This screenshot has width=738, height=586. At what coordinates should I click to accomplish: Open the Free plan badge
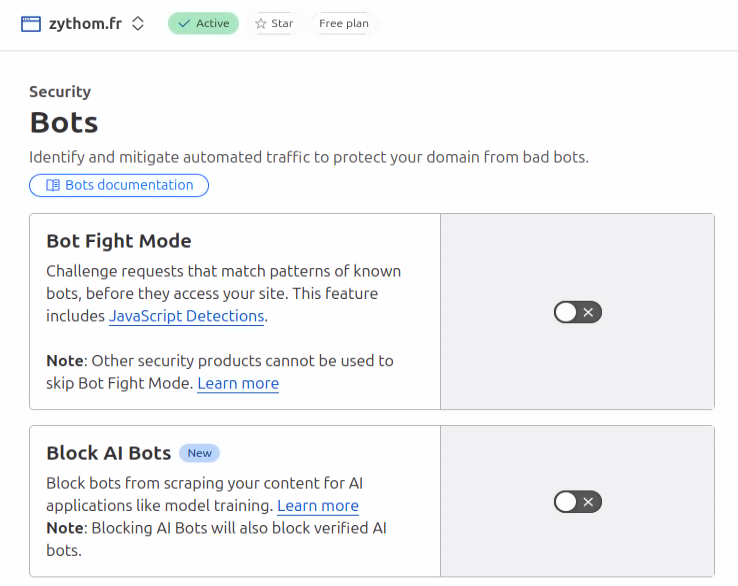pyautogui.click(x=344, y=24)
